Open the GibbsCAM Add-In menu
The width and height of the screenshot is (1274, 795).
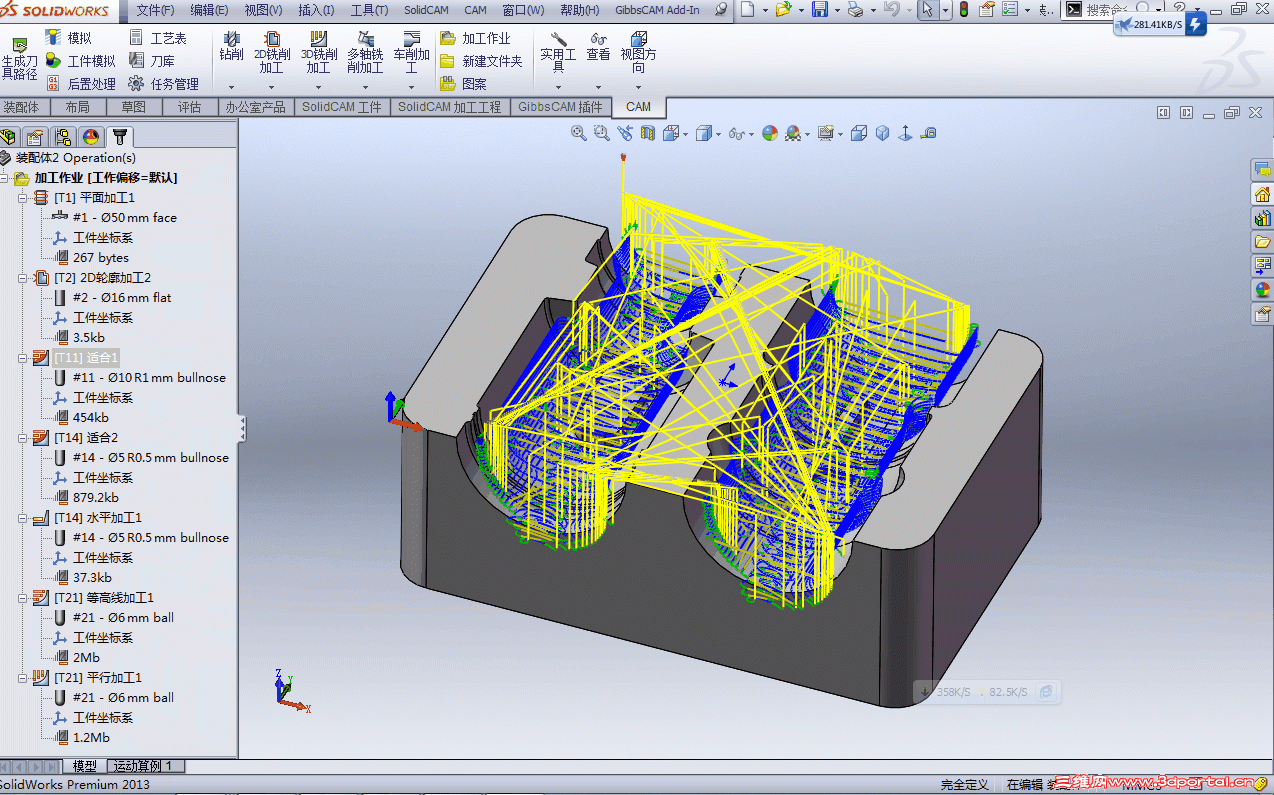pyautogui.click(x=658, y=10)
